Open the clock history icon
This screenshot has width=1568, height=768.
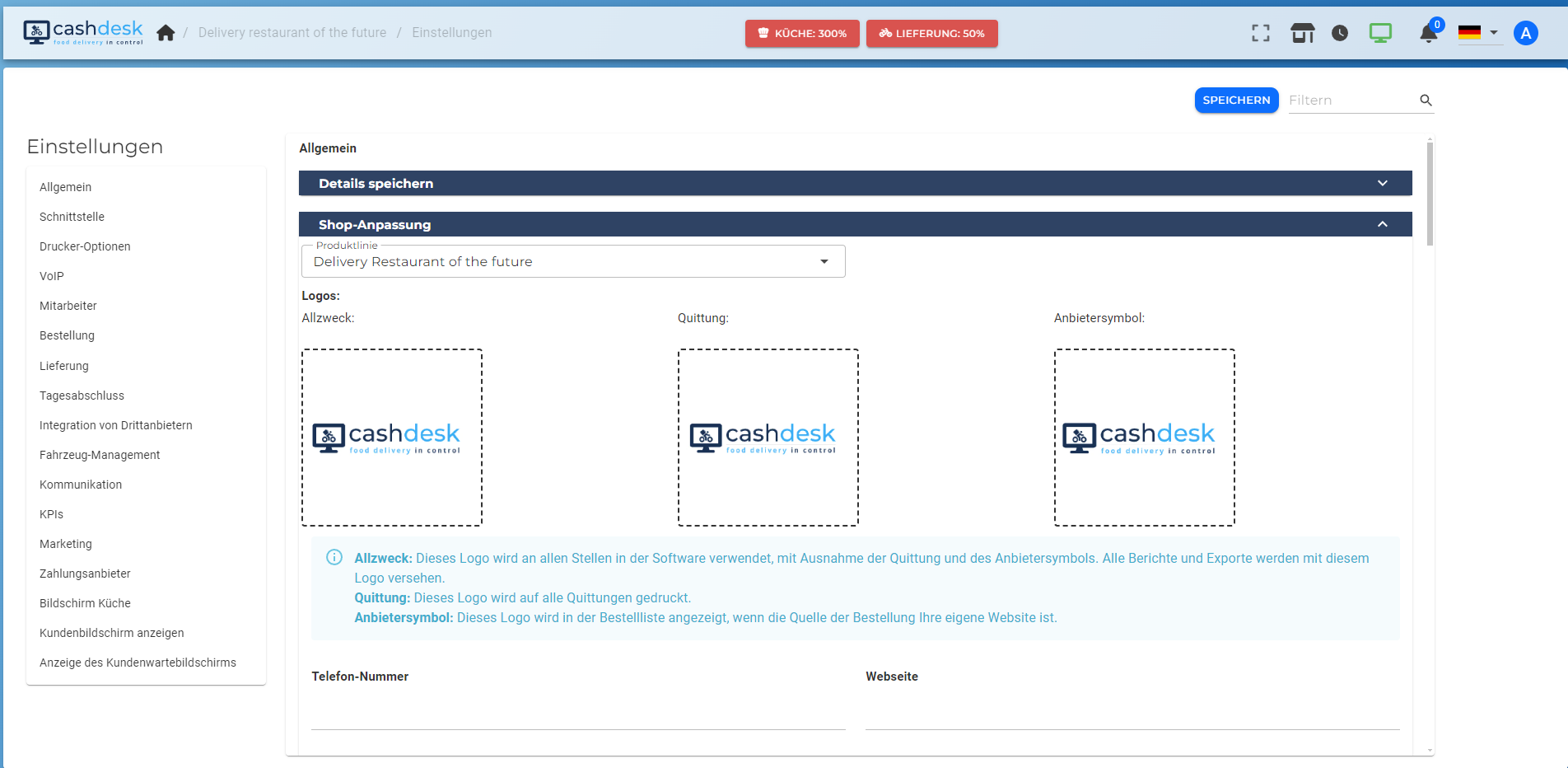(x=1340, y=33)
